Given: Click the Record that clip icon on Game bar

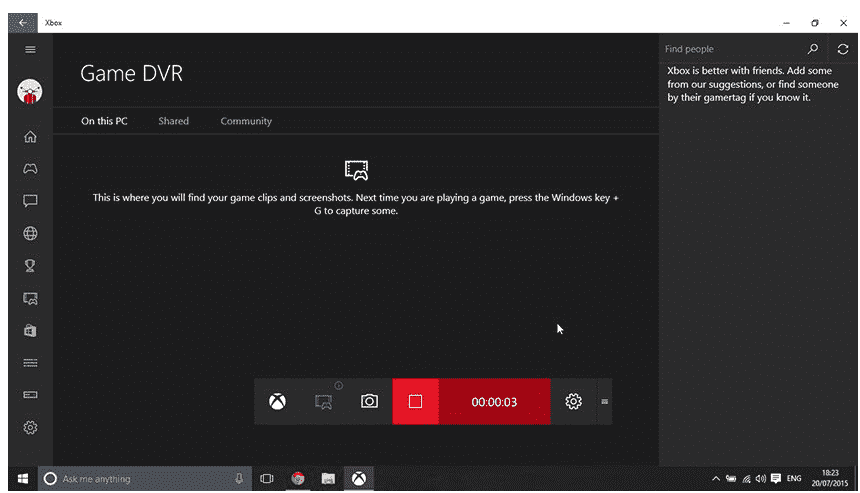Looking at the screenshot, I should coord(324,401).
